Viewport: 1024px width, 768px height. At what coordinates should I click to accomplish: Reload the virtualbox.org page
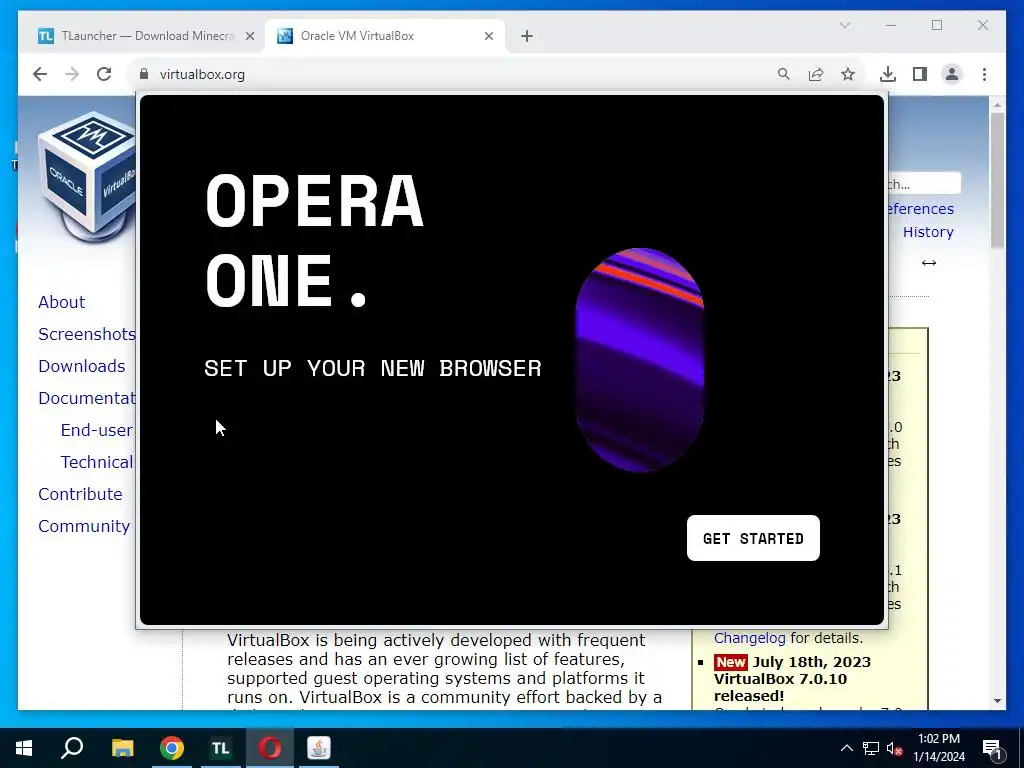pos(104,74)
